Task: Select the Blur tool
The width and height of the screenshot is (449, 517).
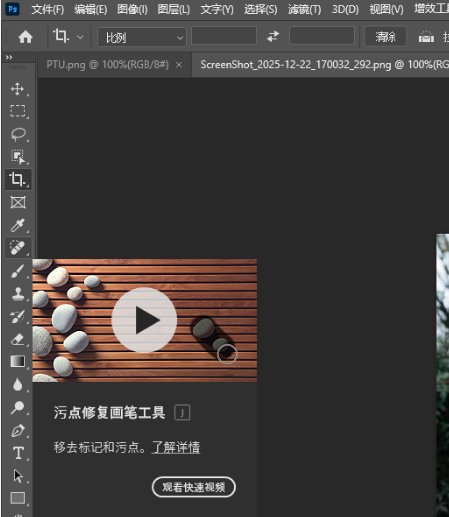Action: (17, 384)
